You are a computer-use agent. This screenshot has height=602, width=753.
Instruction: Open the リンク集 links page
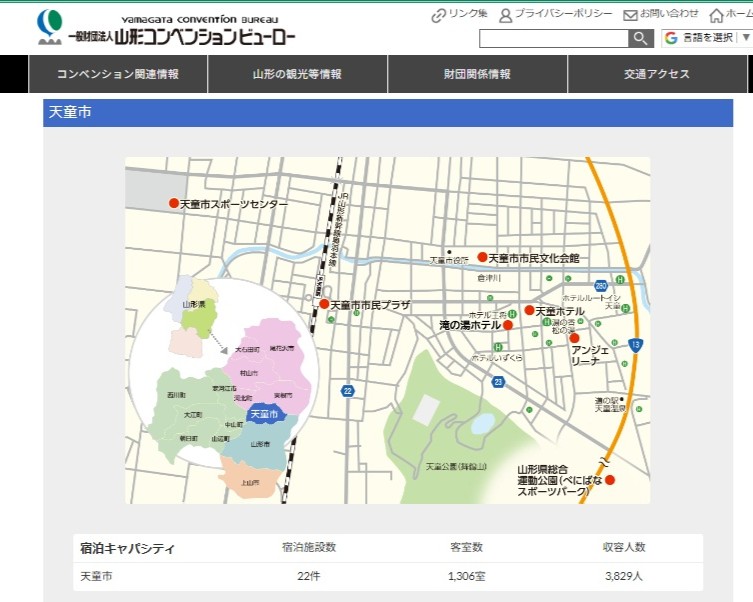tap(459, 14)
